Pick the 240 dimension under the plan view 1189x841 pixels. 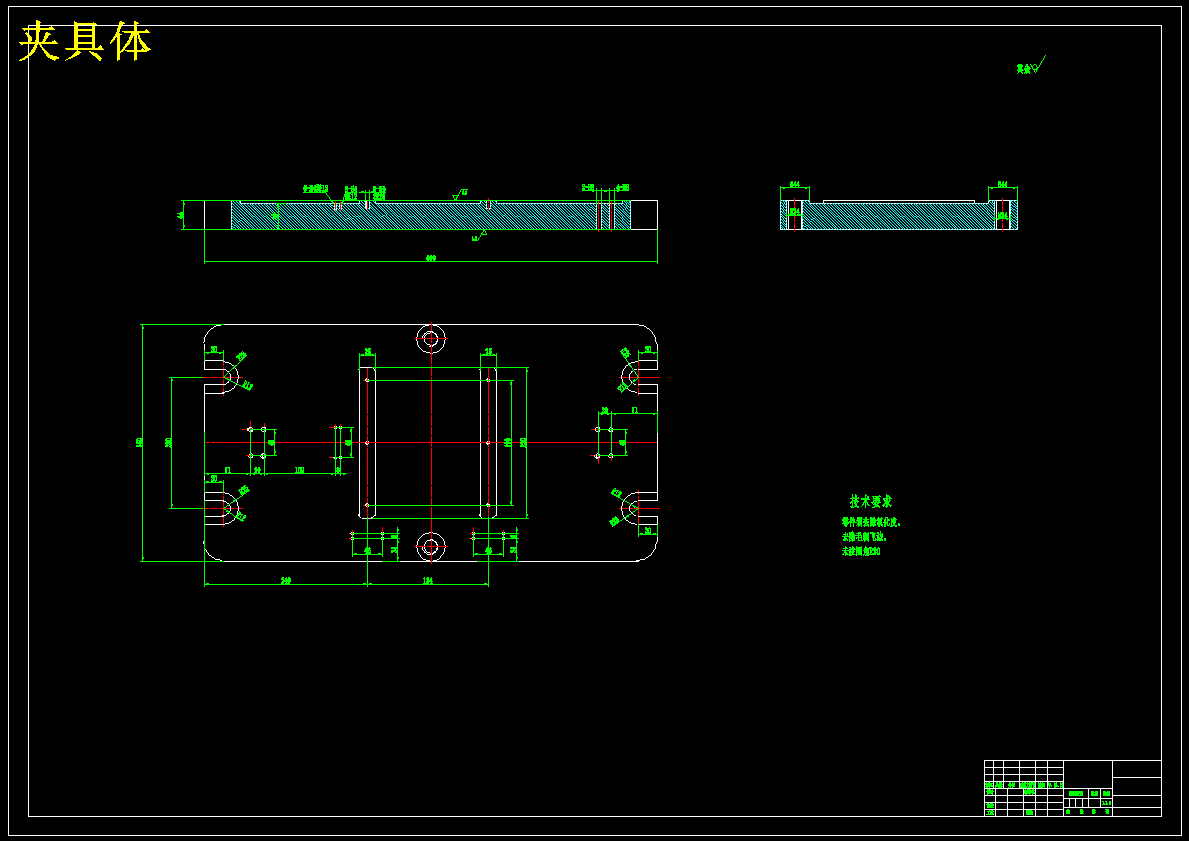tap(286, 580)
